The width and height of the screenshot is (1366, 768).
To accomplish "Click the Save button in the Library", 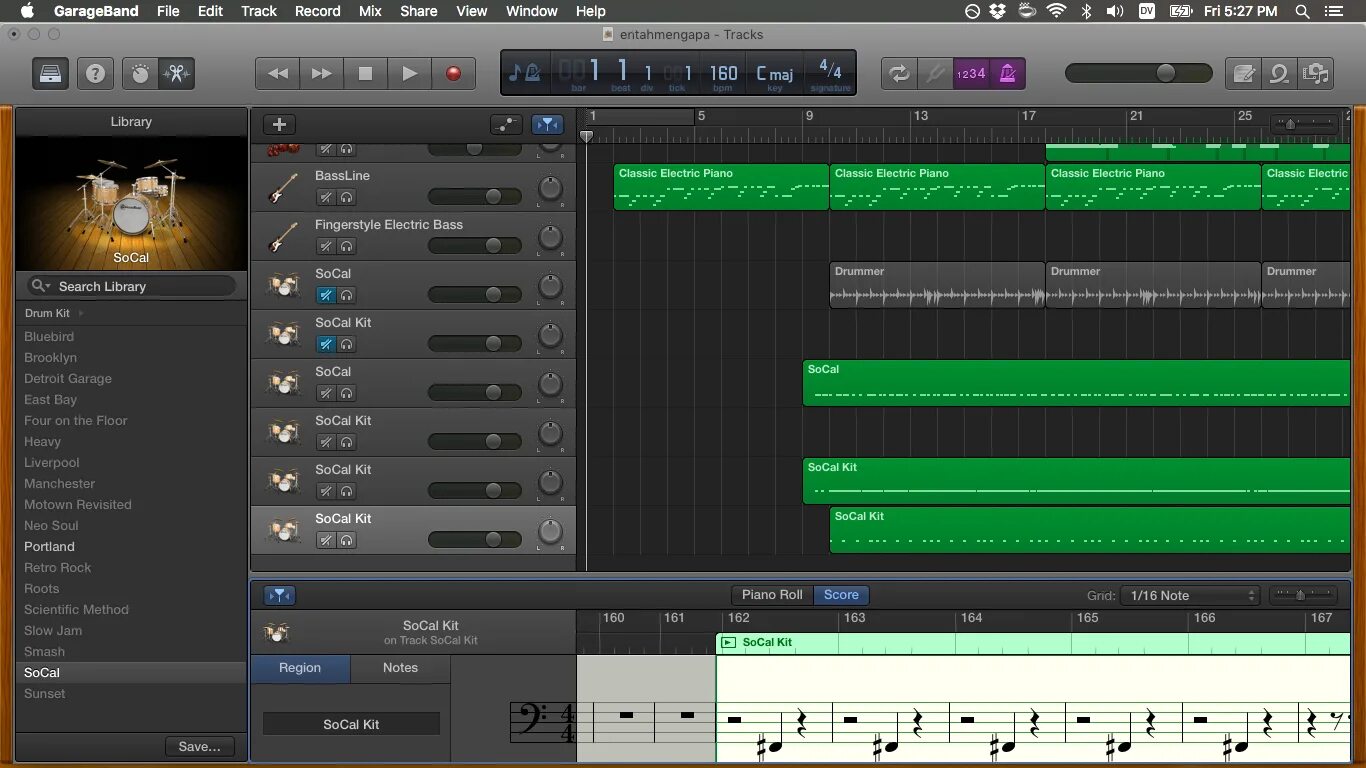I will coord(199,746).
